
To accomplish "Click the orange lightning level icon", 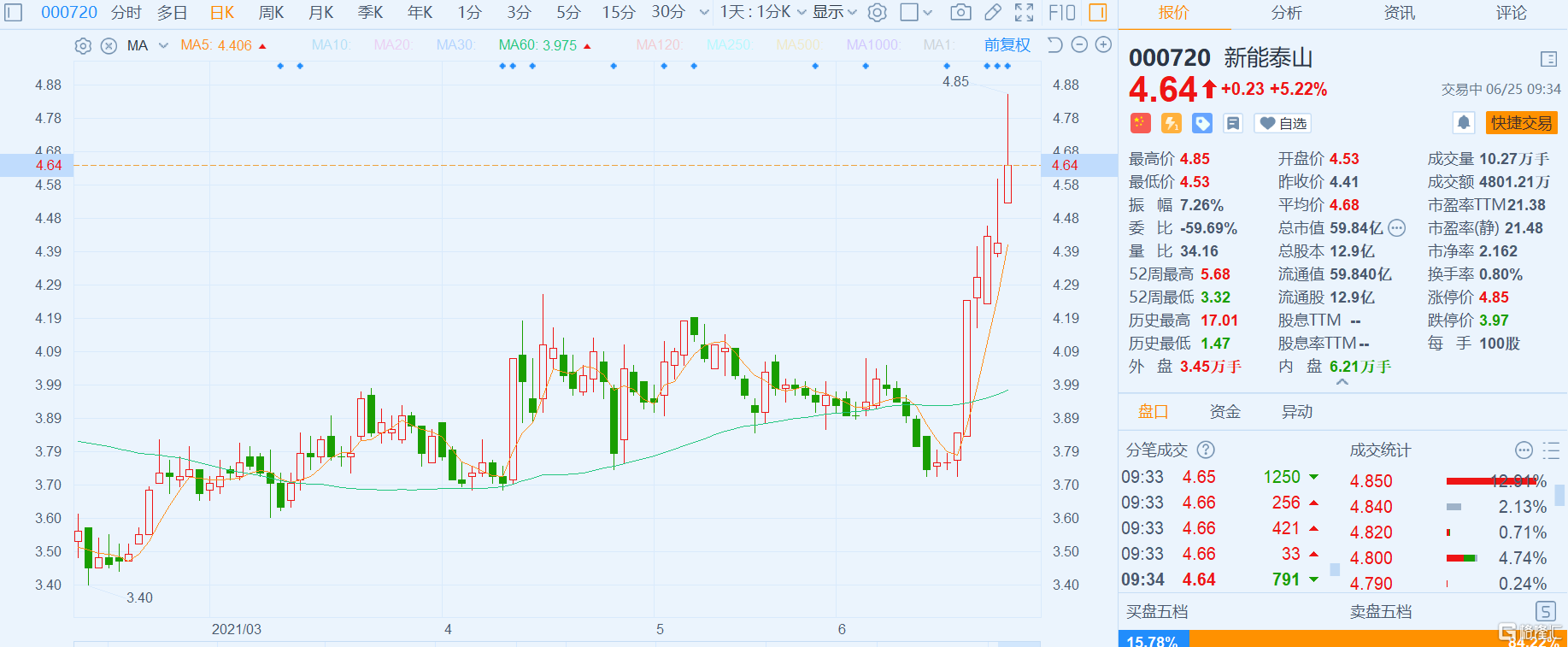I will tap(1172, 123).
